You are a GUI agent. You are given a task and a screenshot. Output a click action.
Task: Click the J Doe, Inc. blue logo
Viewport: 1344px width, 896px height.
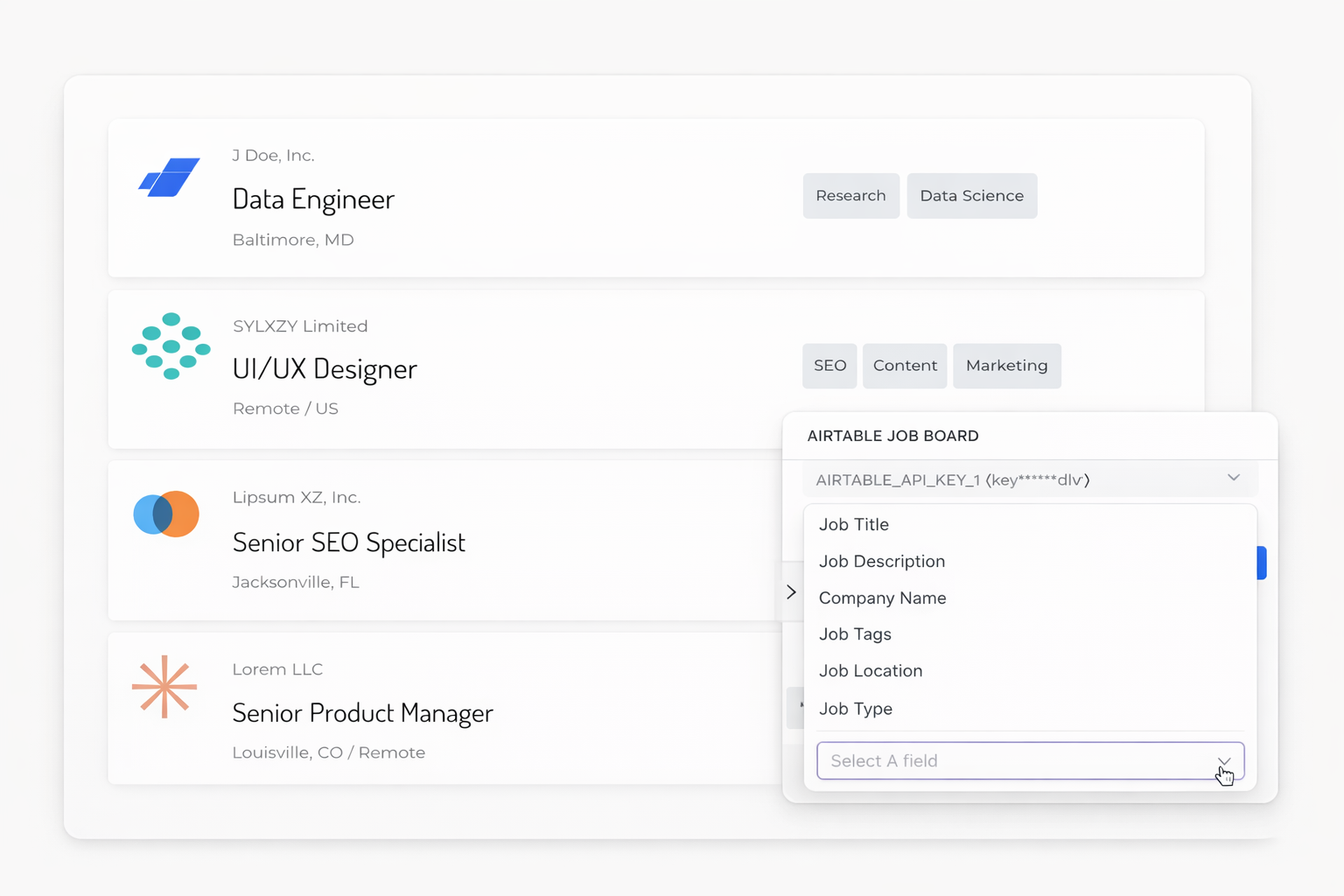169,178
